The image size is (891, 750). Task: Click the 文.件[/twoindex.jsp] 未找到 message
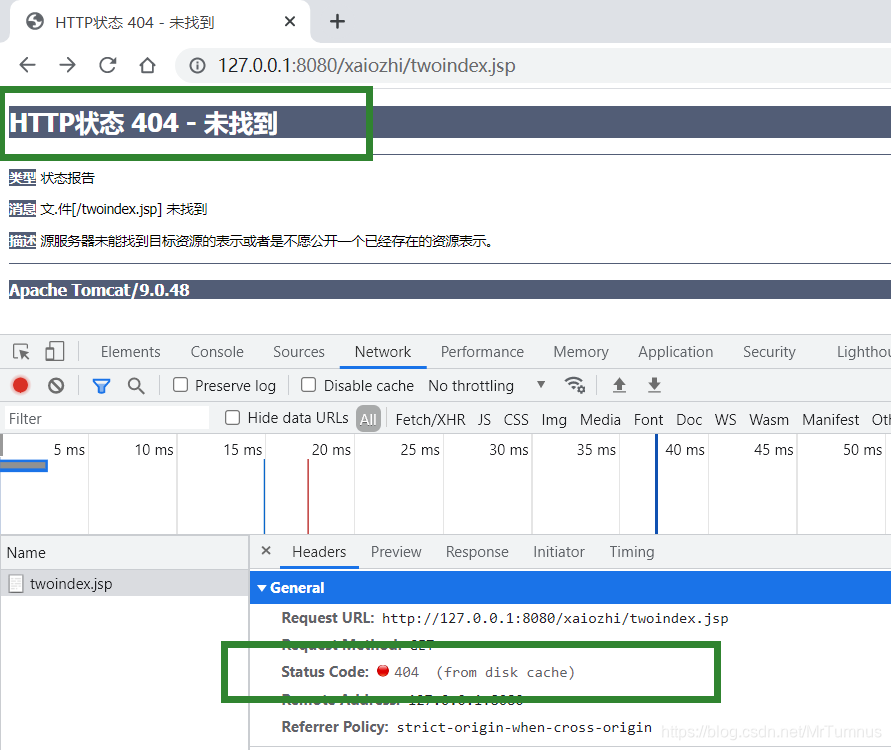click(123, 209)
